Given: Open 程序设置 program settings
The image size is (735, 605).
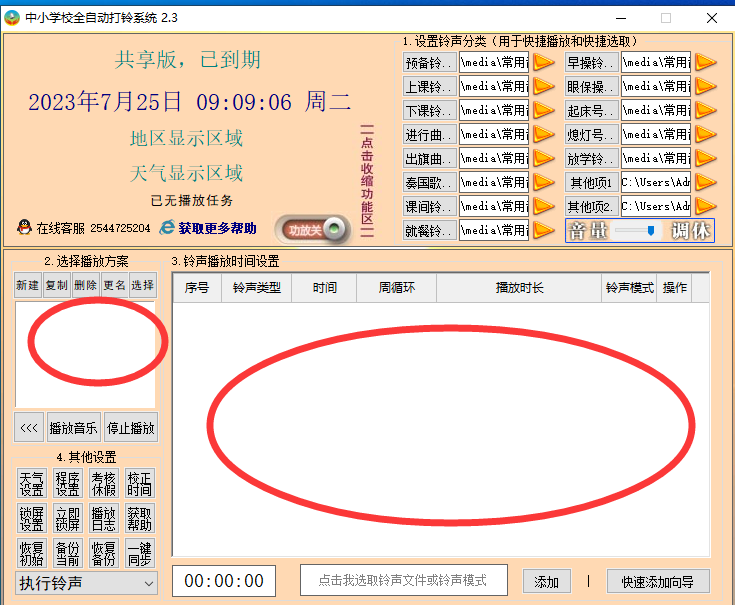Looking at the screenshot, I should (x=68, y=483).
